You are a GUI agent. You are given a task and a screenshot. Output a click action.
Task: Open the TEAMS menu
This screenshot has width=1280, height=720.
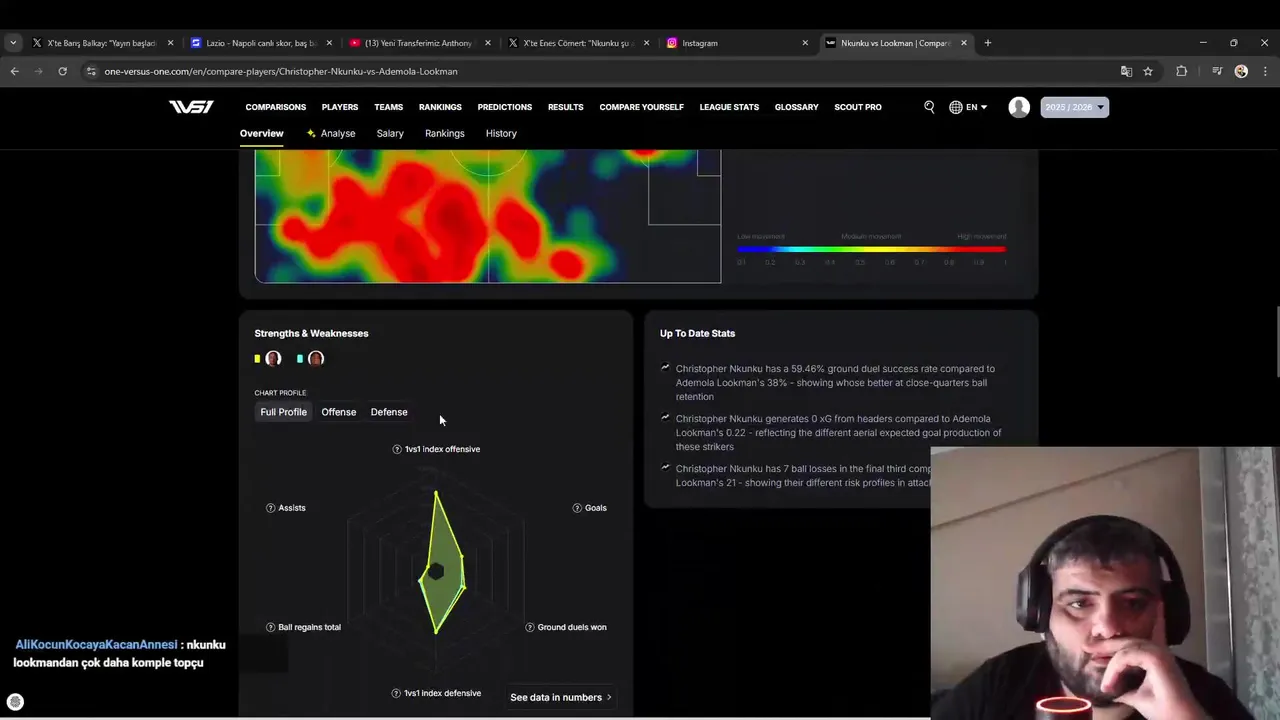pos(389,107)
